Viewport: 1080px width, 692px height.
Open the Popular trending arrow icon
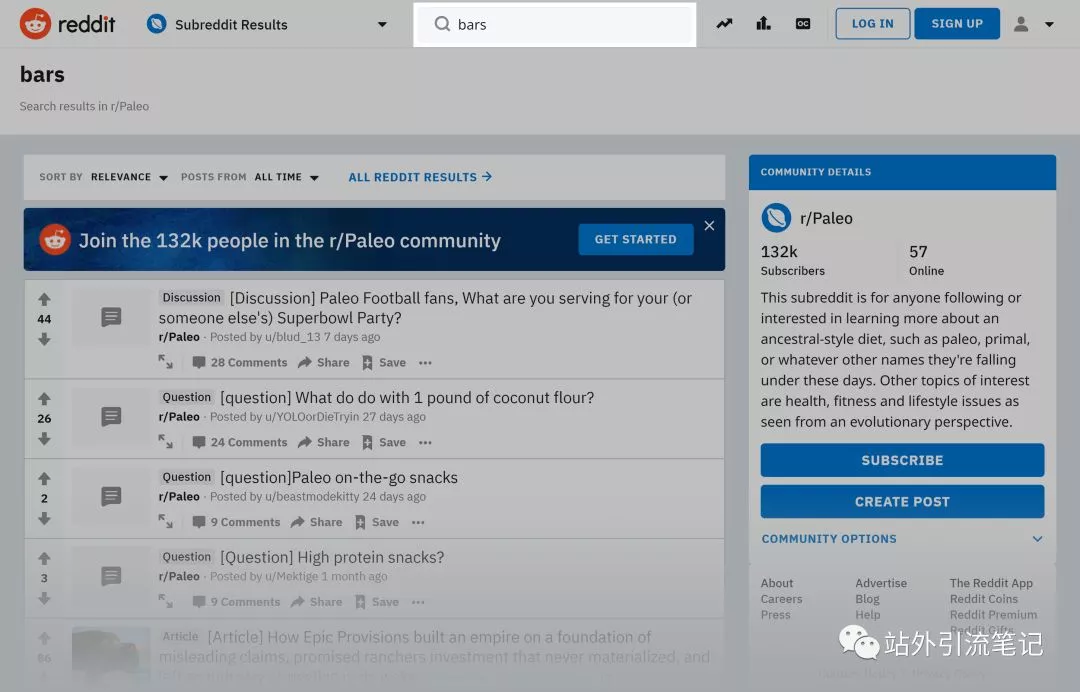pos(724,24)
